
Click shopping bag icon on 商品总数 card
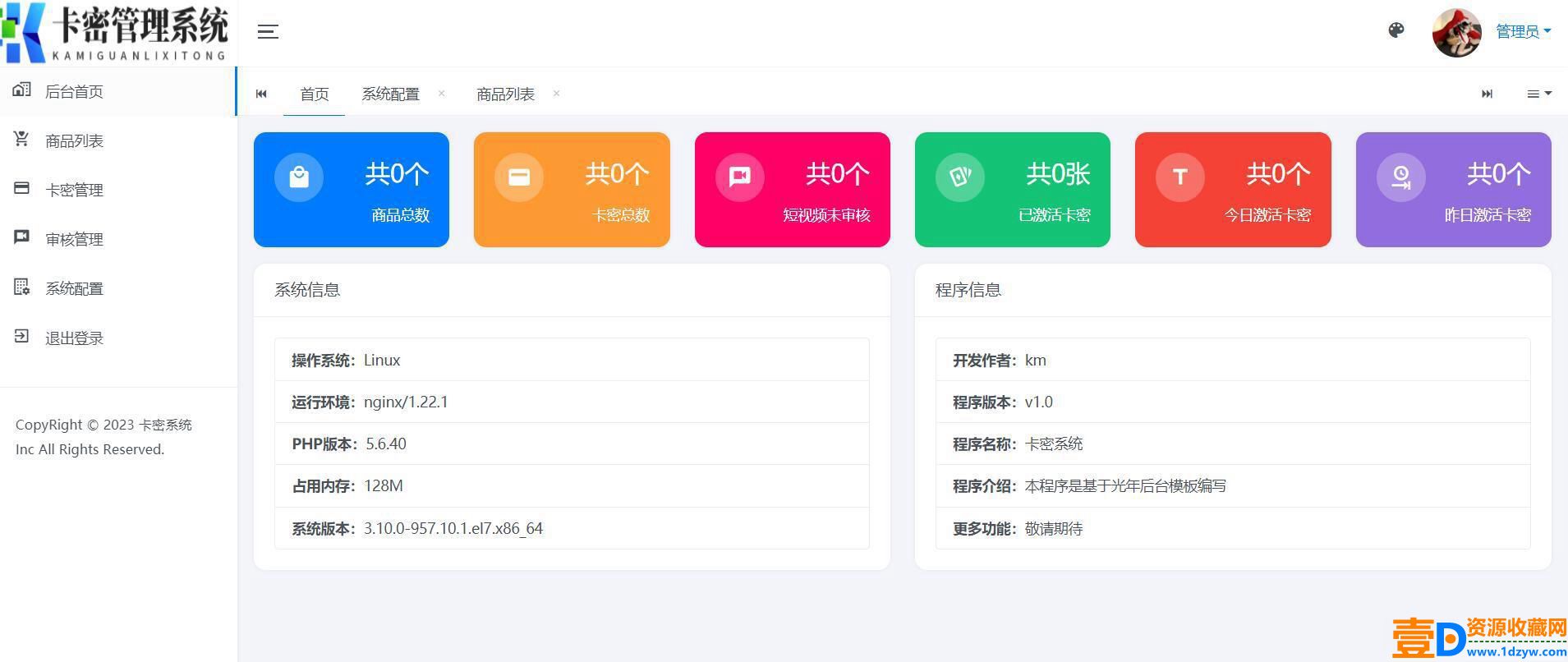pyautogui.click(x=299, y=177)
